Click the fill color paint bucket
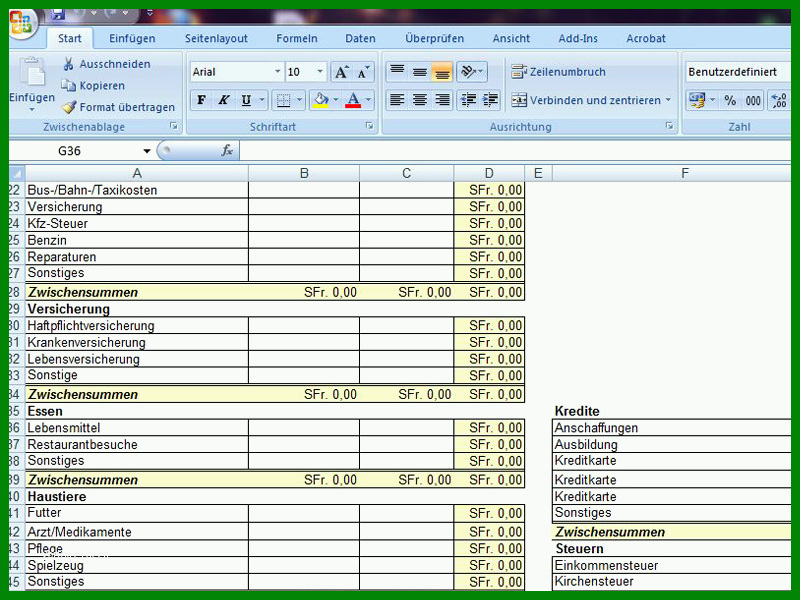The image size is (800, 600). [321, 100]
